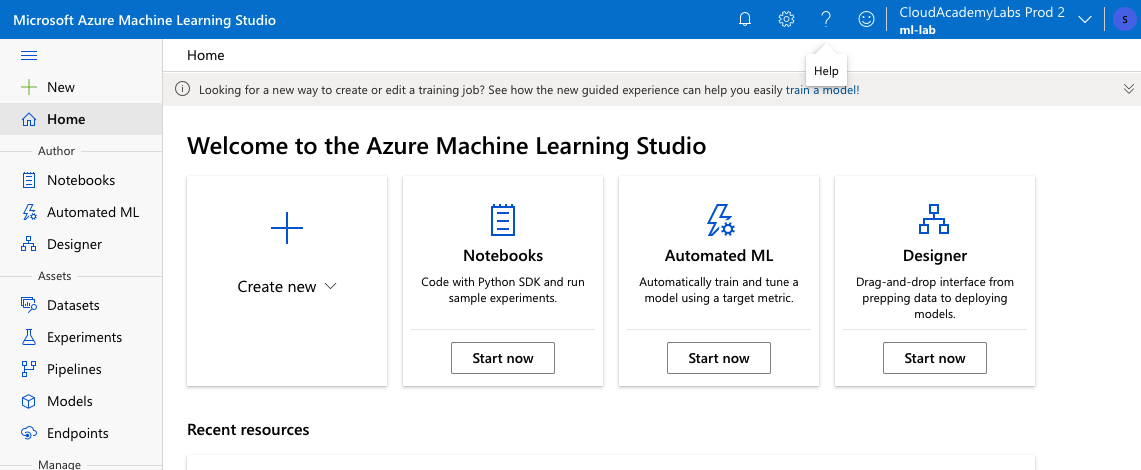Click the Notebooks card title
The height and width of the screenshot is (470, 1141).
(503, 256)
